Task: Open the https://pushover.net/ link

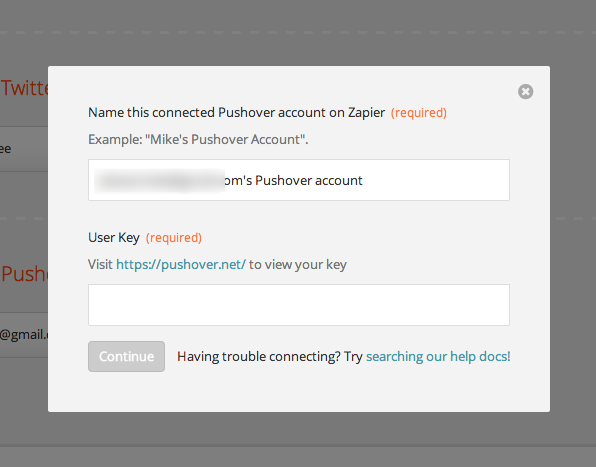Action: pyautogui.click(x=181, y=264)
